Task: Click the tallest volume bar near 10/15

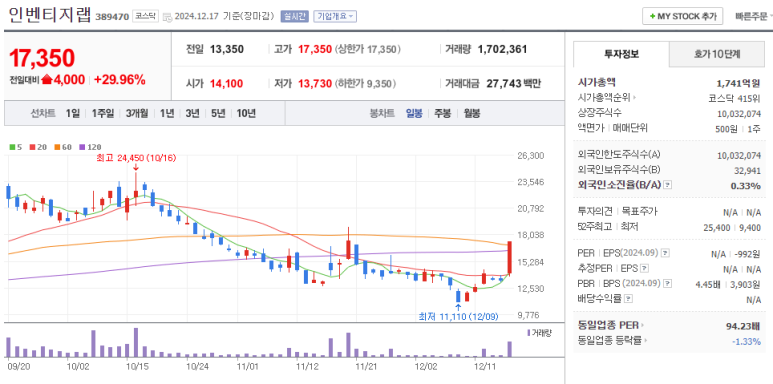Action: tap(136, 343)
